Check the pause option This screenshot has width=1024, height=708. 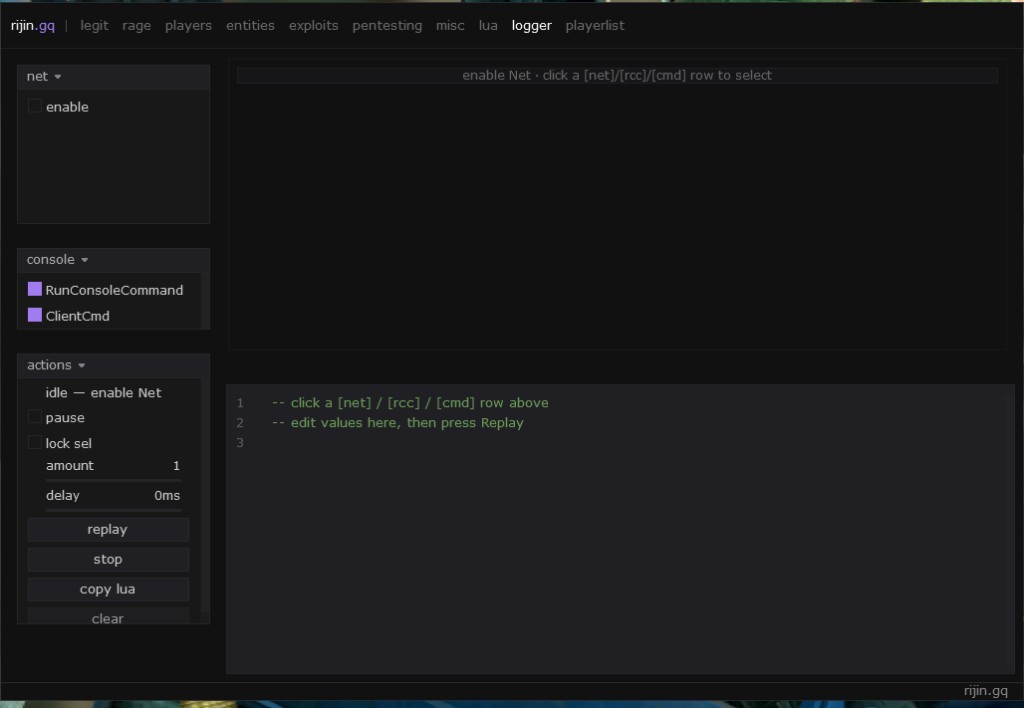pos(35,417)
